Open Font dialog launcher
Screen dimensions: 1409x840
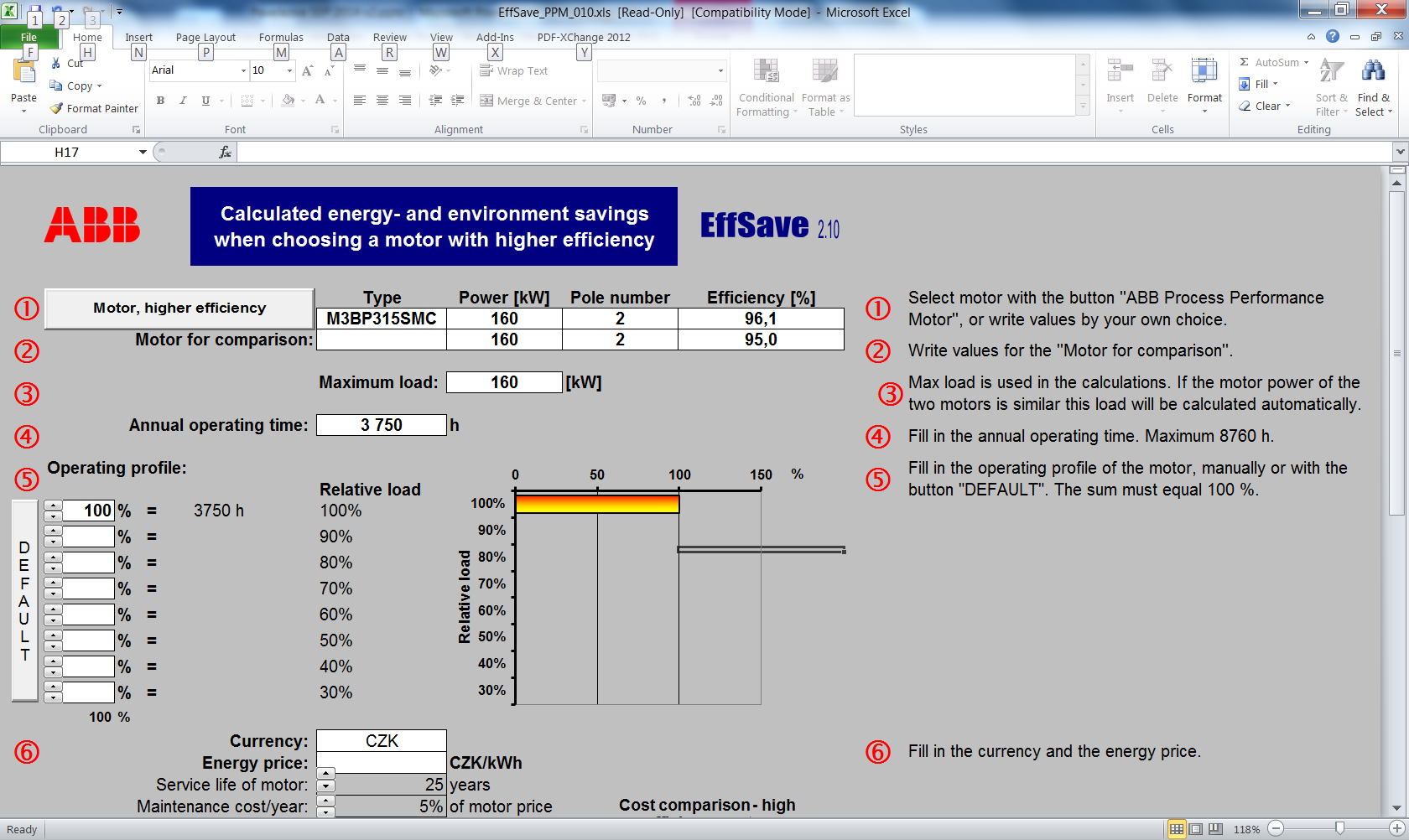pyautogui.click(x=335, y=130)
